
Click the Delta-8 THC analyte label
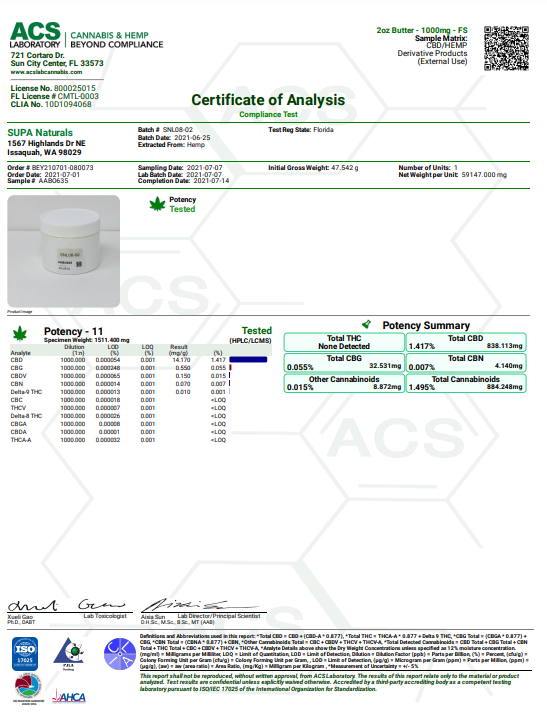(26, 416)
